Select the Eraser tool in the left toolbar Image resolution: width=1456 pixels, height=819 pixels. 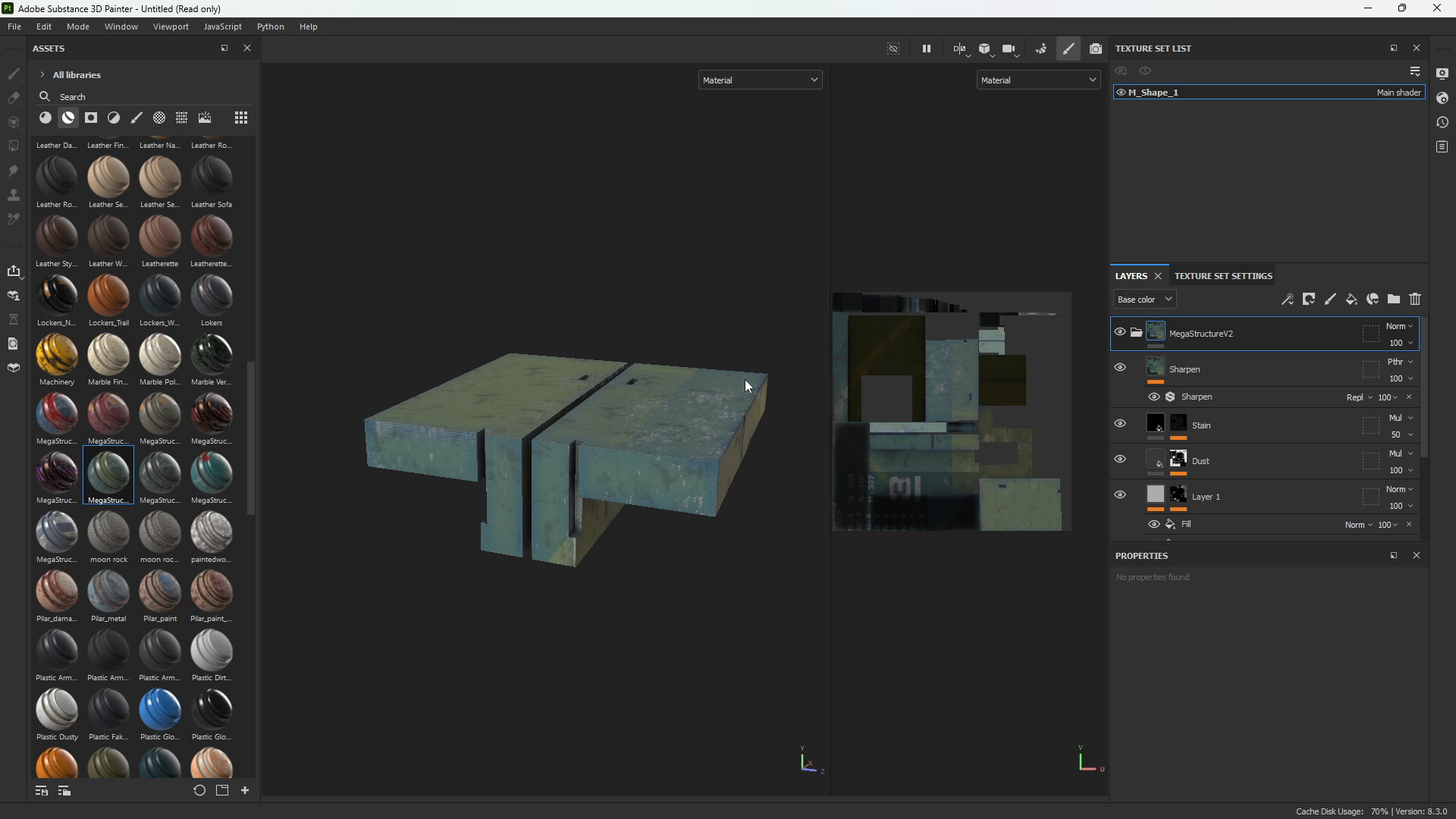(13, 99)
